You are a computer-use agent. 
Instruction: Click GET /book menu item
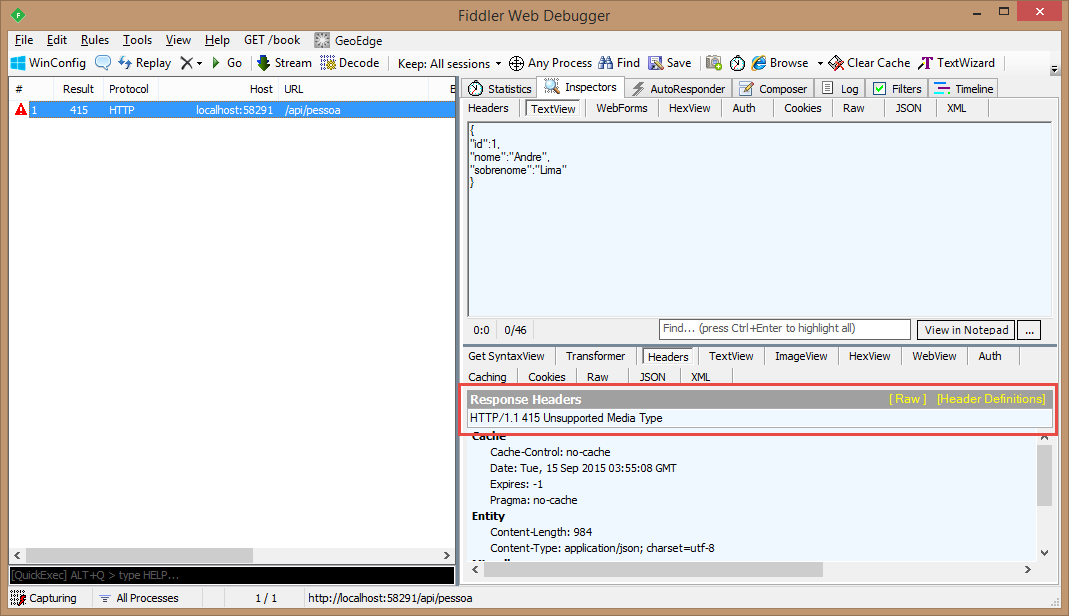click(272, 40)
